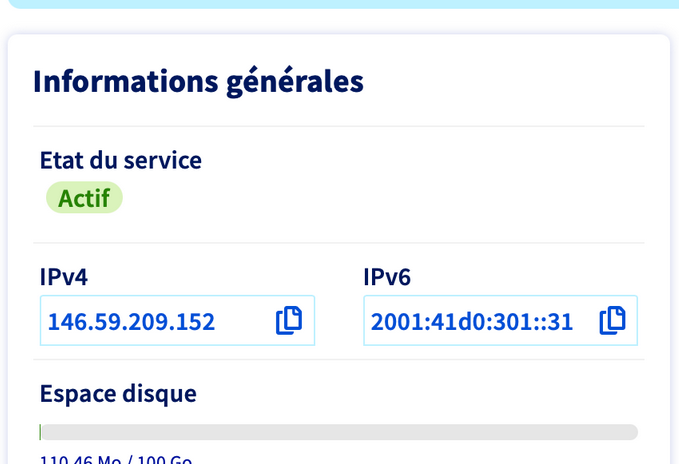Click empty space right of Etat du service

(x=420, y=160)
